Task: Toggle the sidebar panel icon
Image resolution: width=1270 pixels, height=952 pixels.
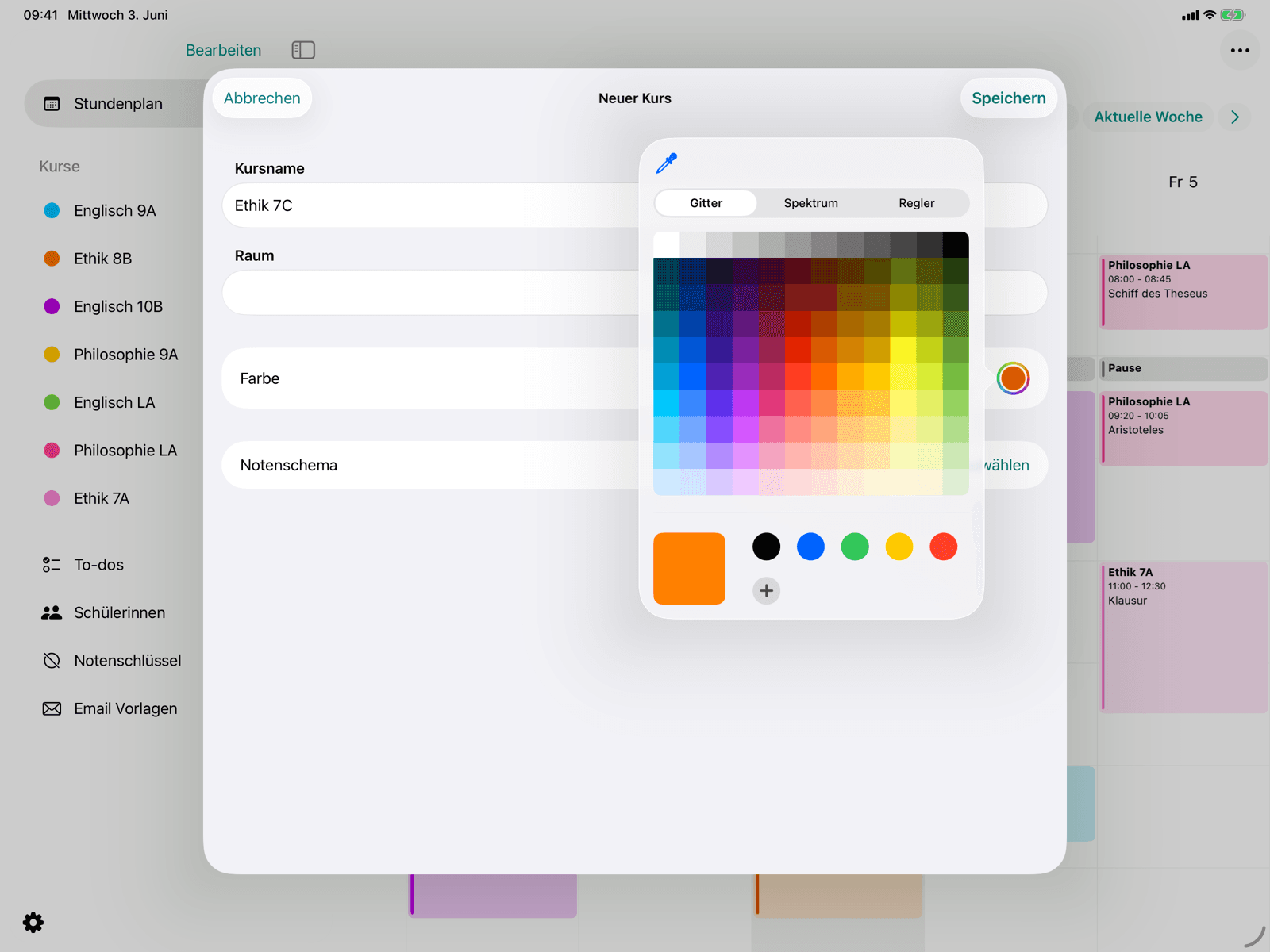Action: pyautogui.click(x=303, y=50)
